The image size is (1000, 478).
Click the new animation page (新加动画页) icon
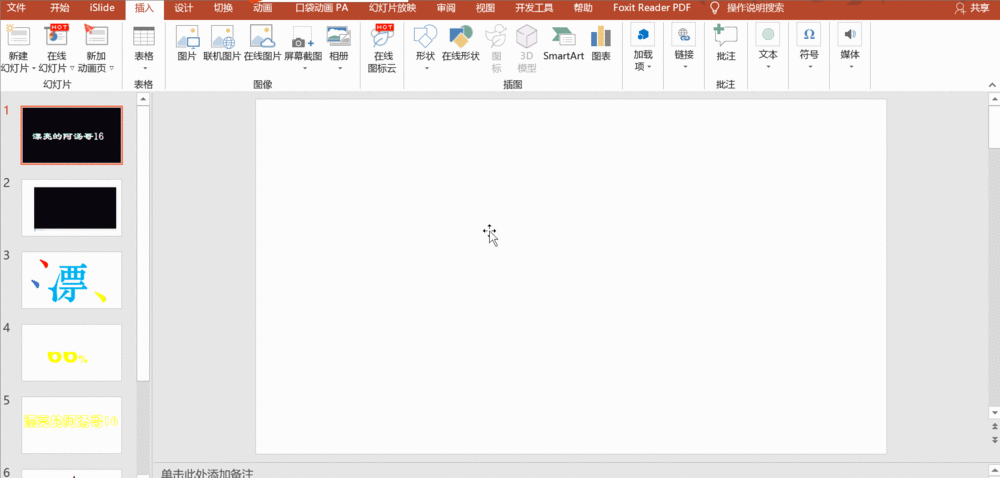coord(96,36)
